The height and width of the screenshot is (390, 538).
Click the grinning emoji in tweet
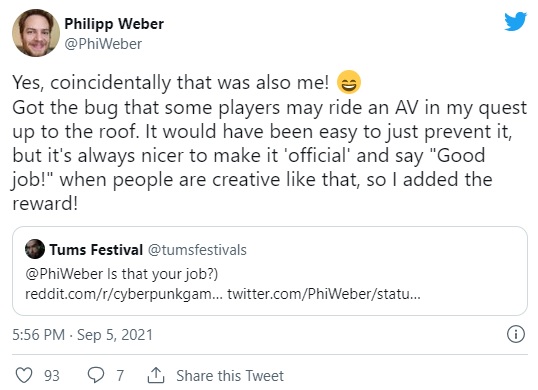click(349, 82)
